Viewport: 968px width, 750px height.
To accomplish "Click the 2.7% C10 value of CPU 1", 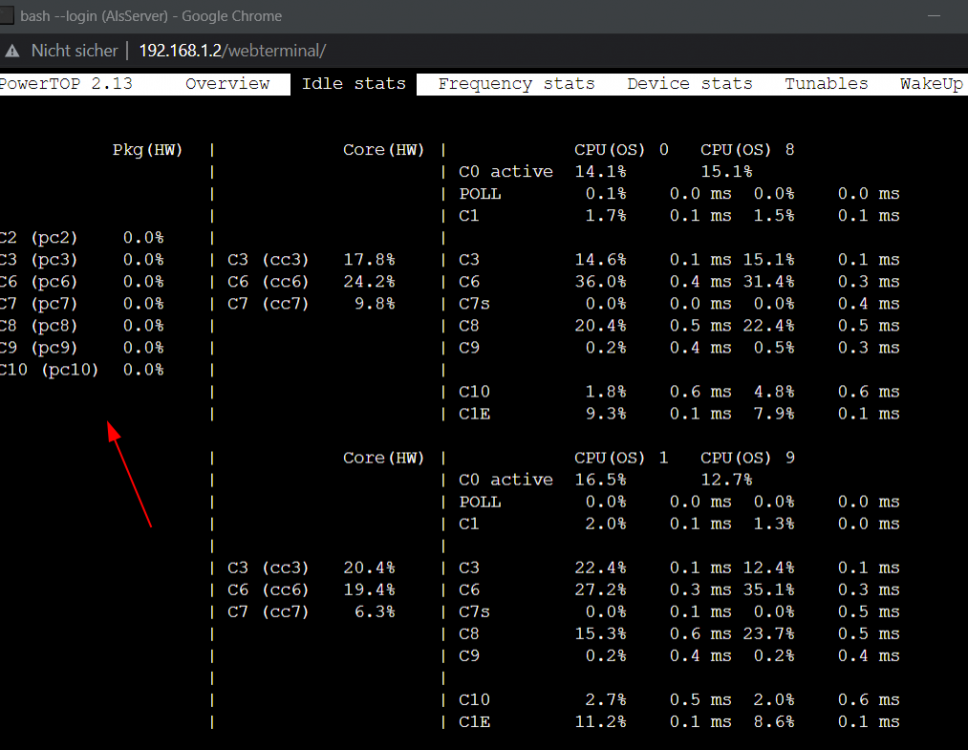I will click(606, 700).
